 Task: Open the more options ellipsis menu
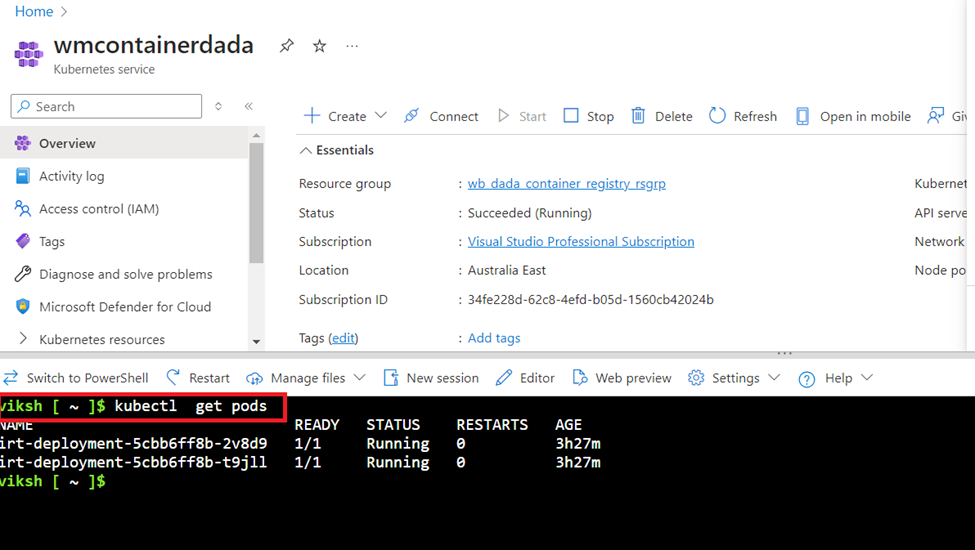(x=352, y=46)
